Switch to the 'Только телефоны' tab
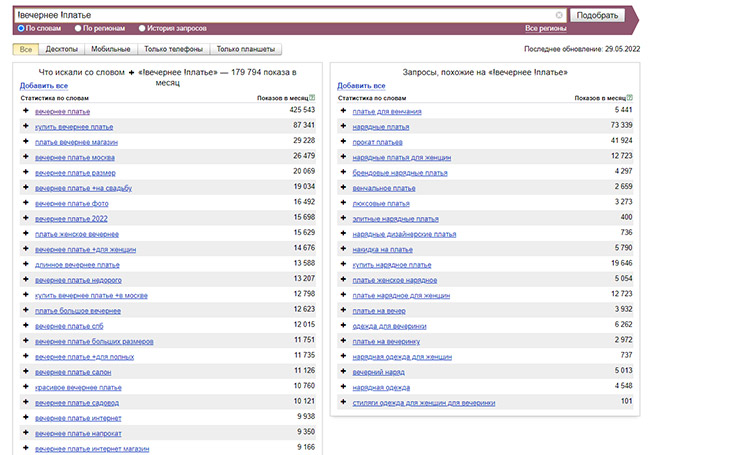750x455 pixels. tap(174, 49)
